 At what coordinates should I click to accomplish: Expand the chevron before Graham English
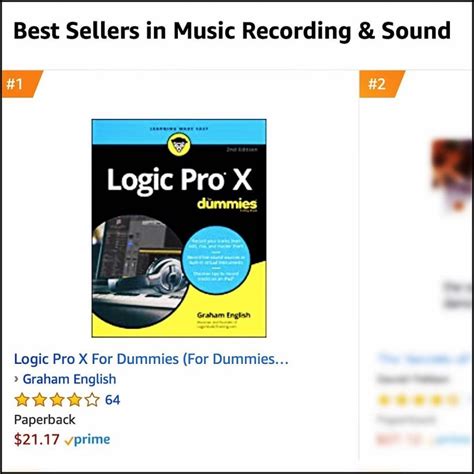click(x=16, y=379)
